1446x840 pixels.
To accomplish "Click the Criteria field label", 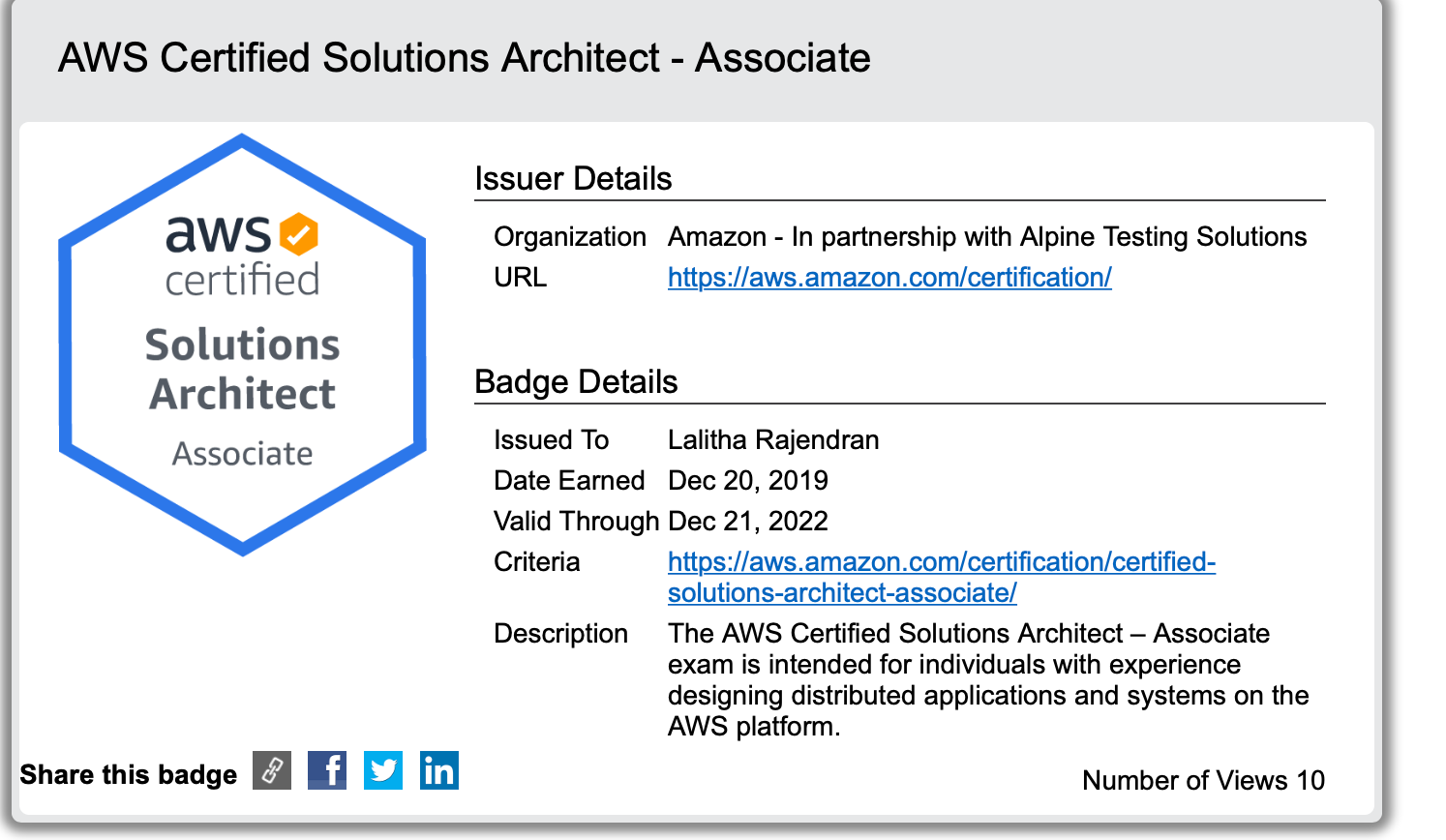I will 536,562.
